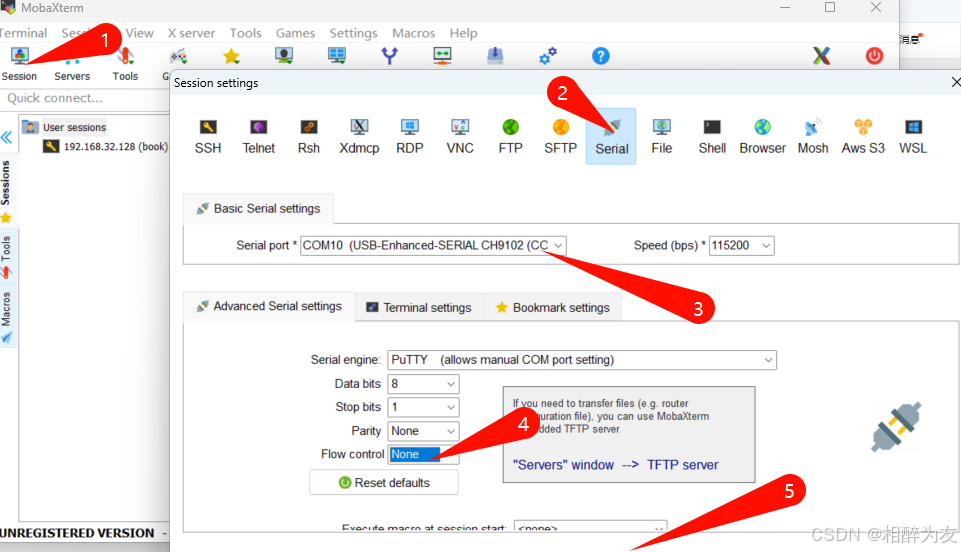
Task: Select WSL session type
Action: (913, 137)
